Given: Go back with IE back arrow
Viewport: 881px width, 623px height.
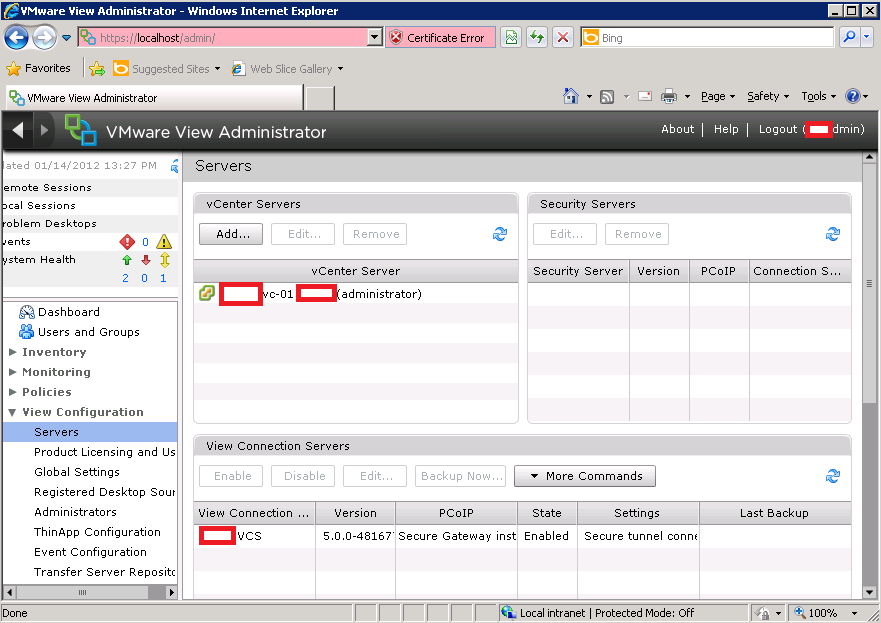Looking at the screenshot, I should coord(16,38).
